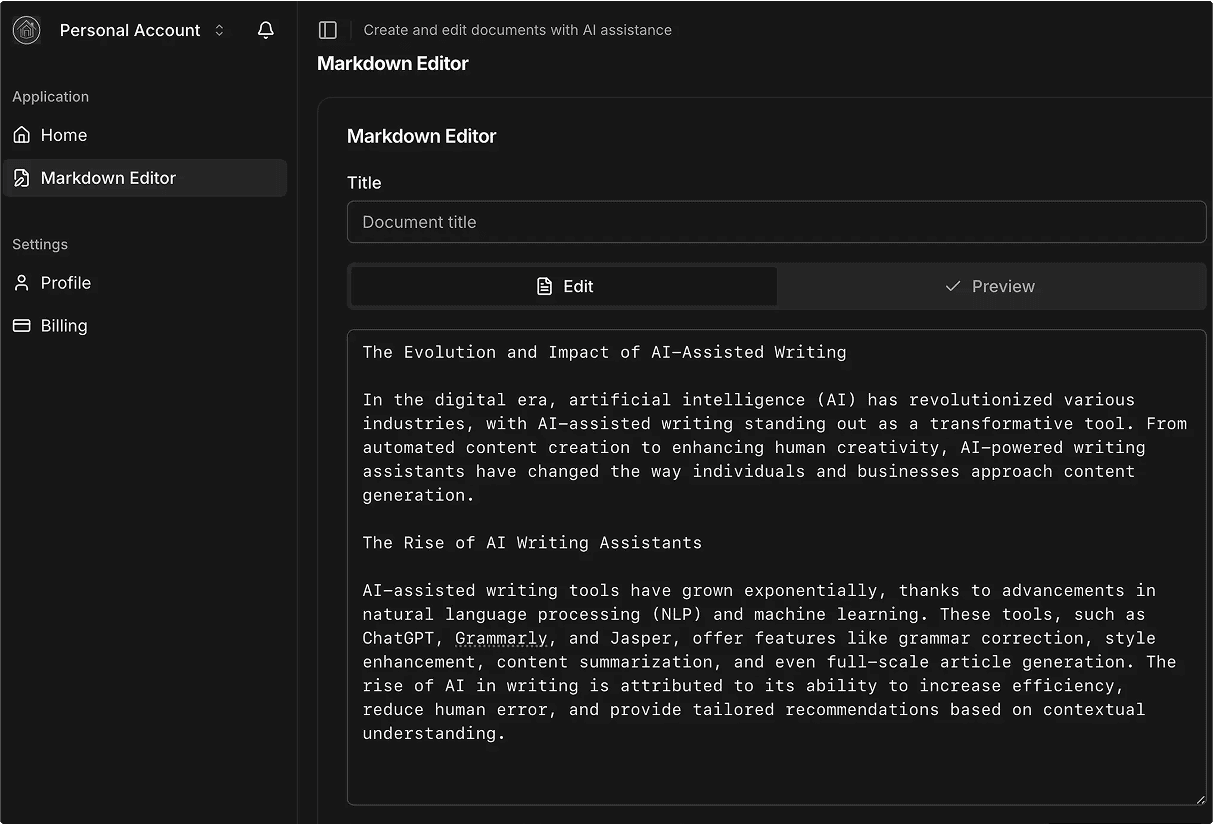
Task: Switch to the Preview tab
Action: click(990, 286)
